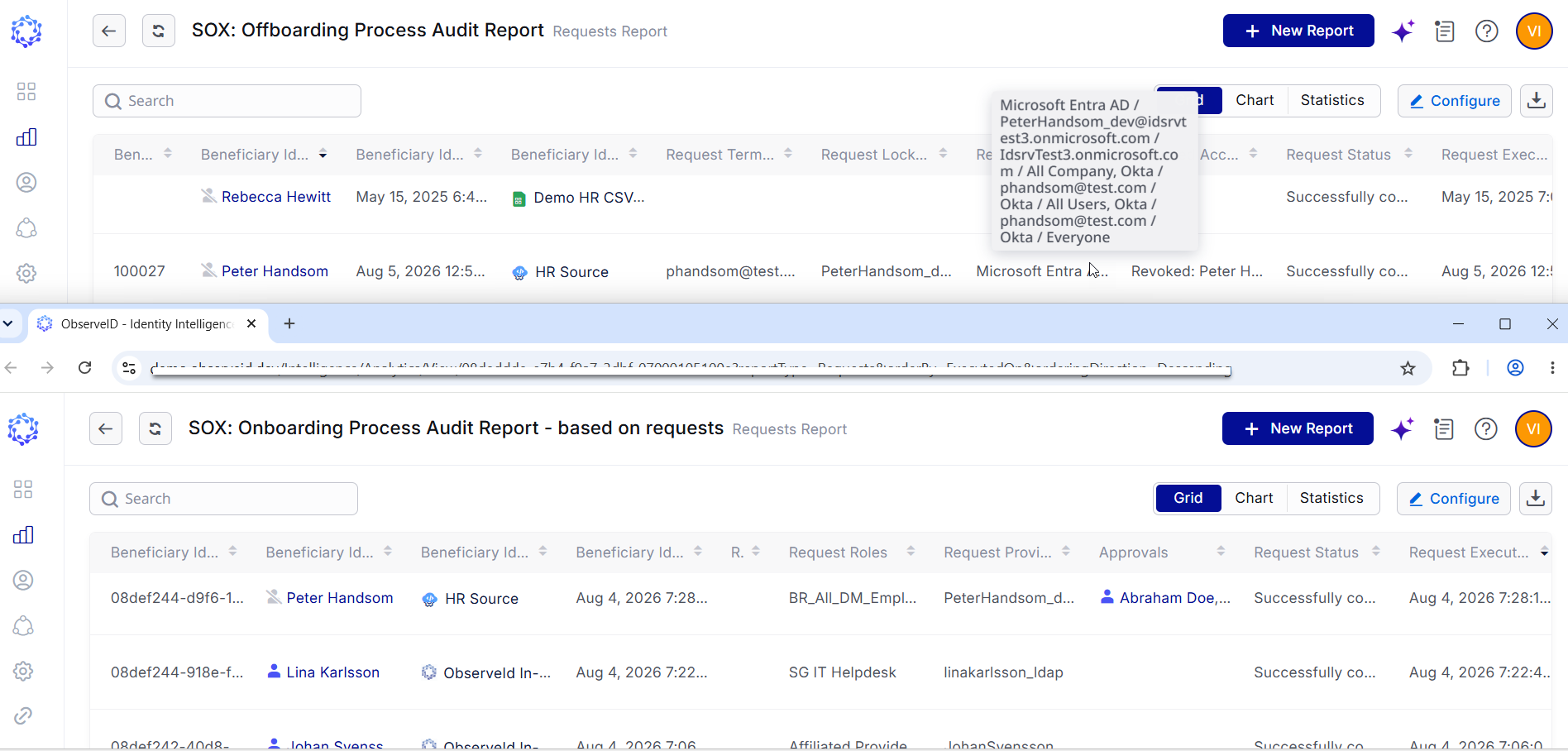The image size is (1568, 751).
Task: Open the analytics bar chart icon in the Offboarding sidebar
Action: pos(26,136)
